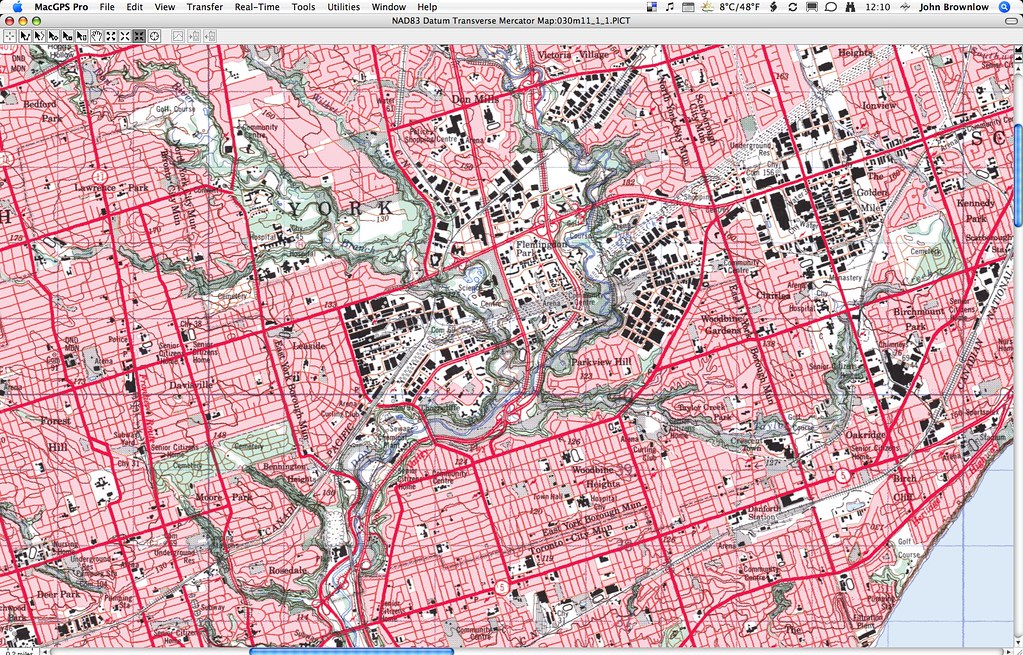Select the hand pan tool
This screenshot has width=1023, height=655.
pos(97,35)
